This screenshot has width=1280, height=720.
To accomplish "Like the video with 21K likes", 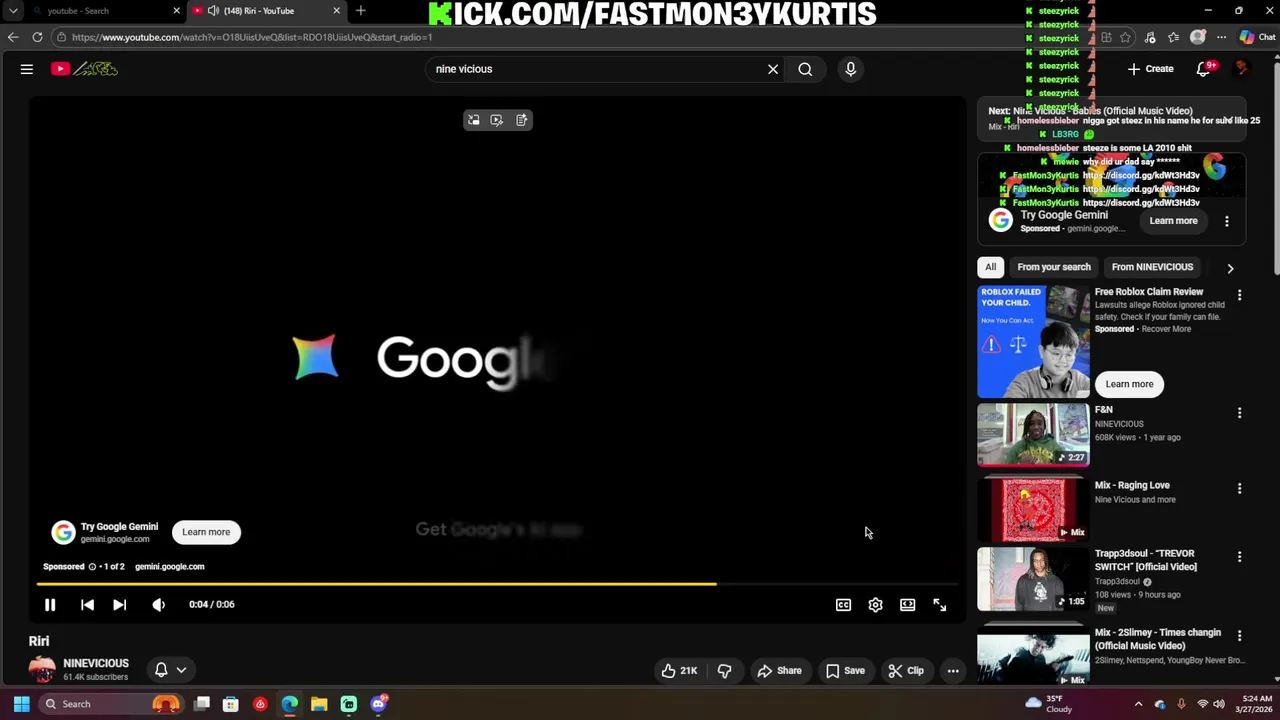I will tap(679, 671).
